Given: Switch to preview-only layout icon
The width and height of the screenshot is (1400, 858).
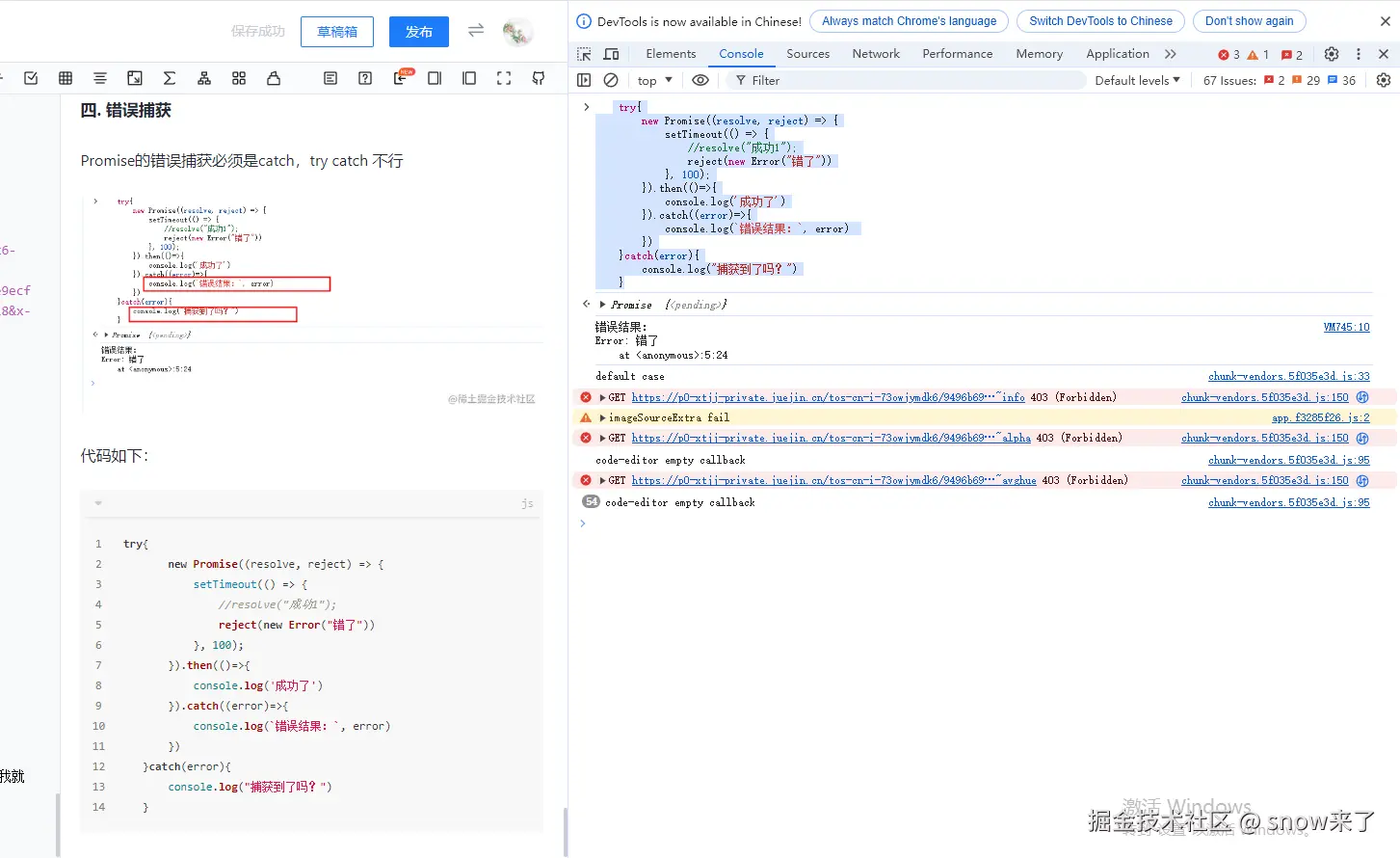Looking at the screenshot, I should tap(469, 78).
